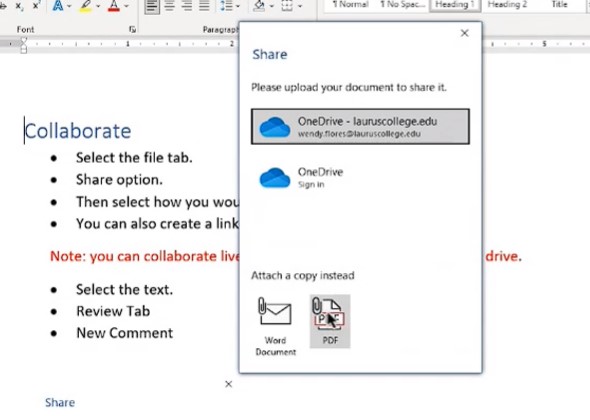Expand borders dropdown arrow
Viewport: 590px width, 420px height.
click(x=300, y=6)
